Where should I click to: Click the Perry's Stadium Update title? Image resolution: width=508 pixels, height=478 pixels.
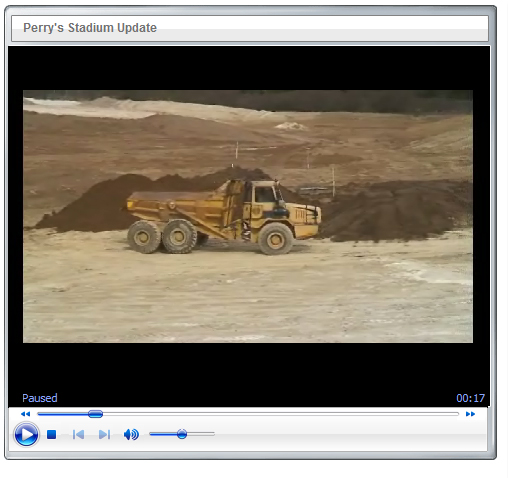pyautogui.click(x=90, y=28)
